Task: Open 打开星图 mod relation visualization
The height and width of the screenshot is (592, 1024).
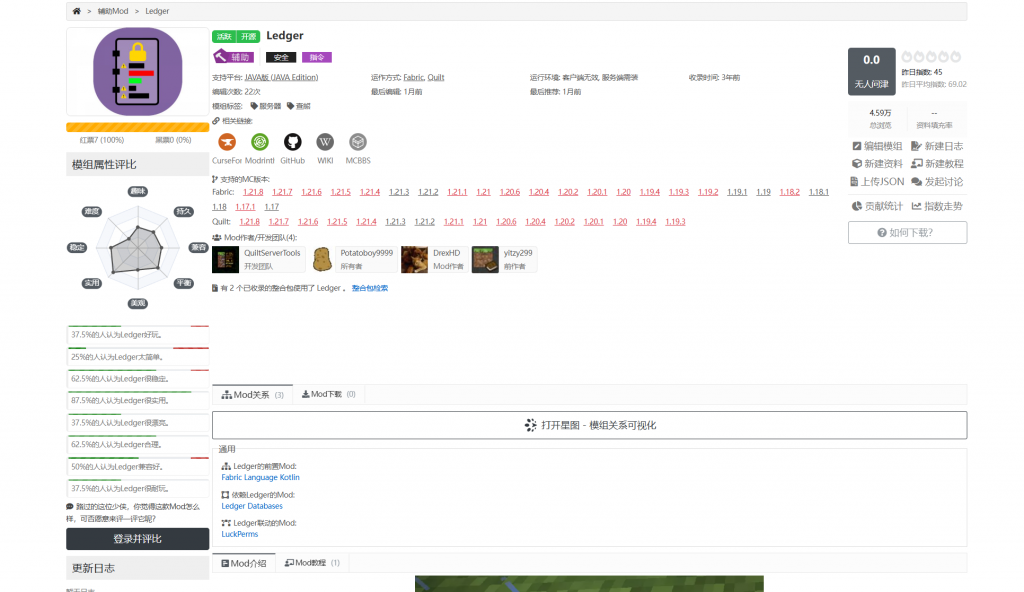Action: pyautogui.click(x=589, y=425)
